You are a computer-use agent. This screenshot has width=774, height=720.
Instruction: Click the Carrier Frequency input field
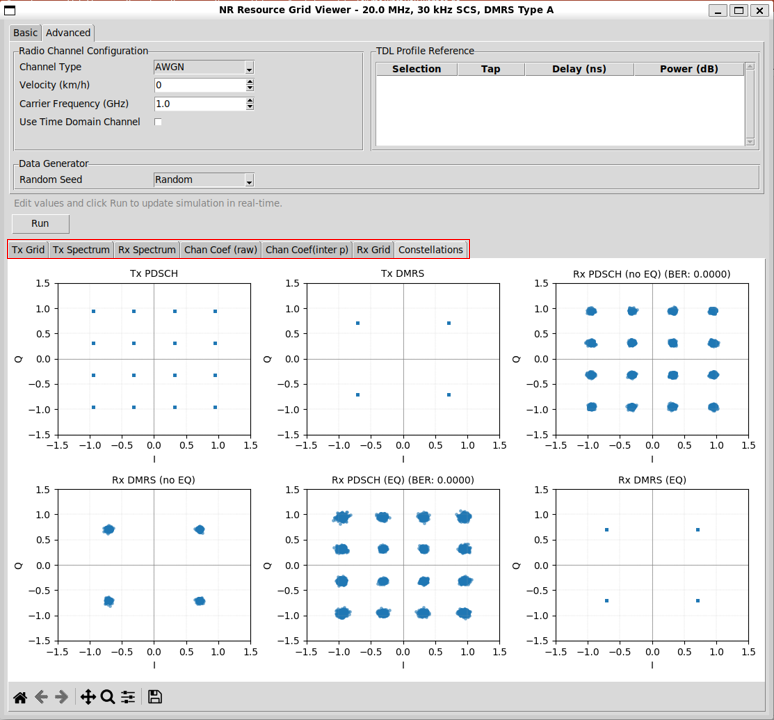(198, 104)
